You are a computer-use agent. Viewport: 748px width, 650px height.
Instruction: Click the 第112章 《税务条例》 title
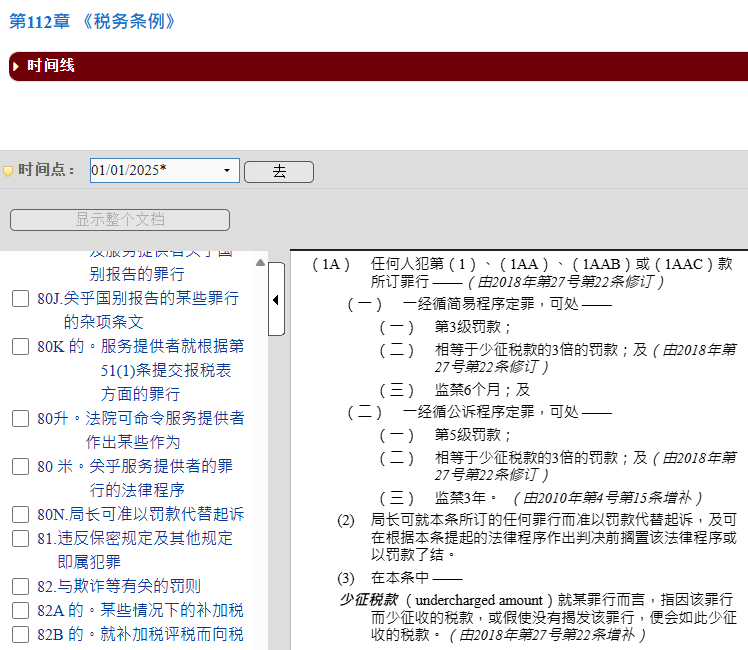click(91, 20)
